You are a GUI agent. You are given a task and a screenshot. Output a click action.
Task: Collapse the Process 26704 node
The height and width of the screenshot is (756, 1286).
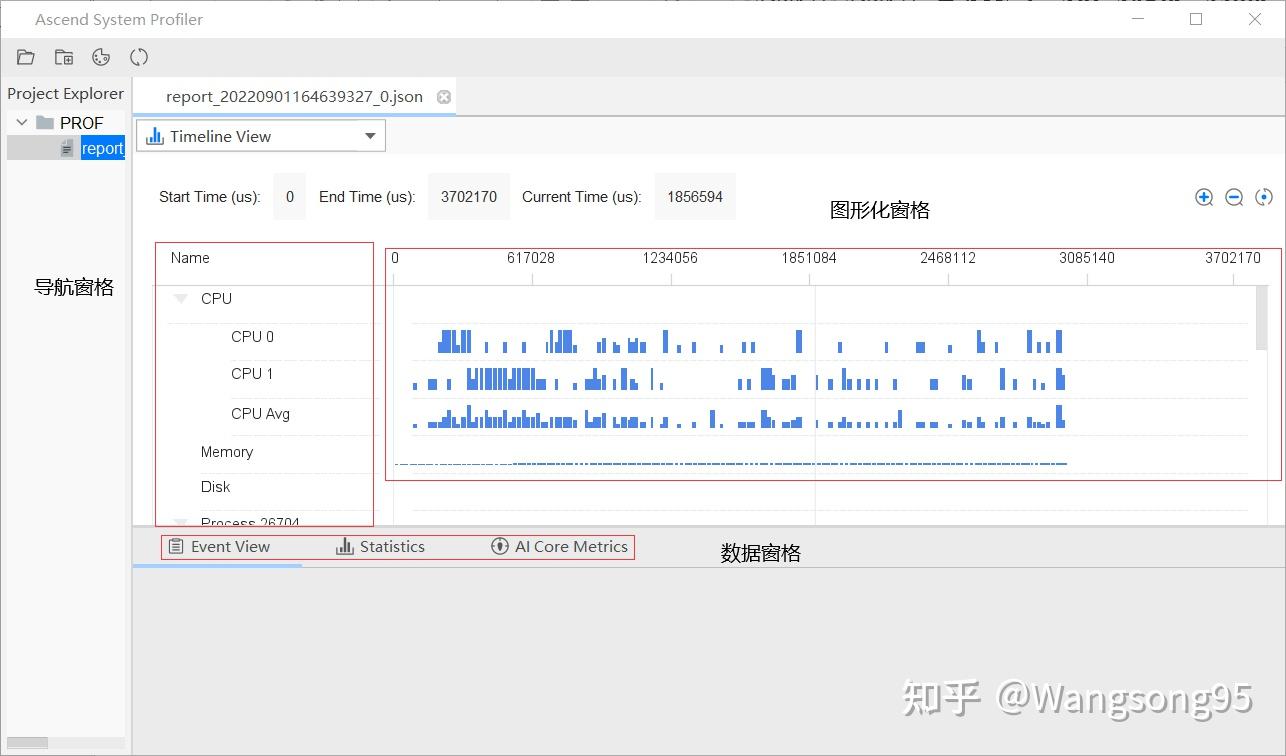click(180, 521)
